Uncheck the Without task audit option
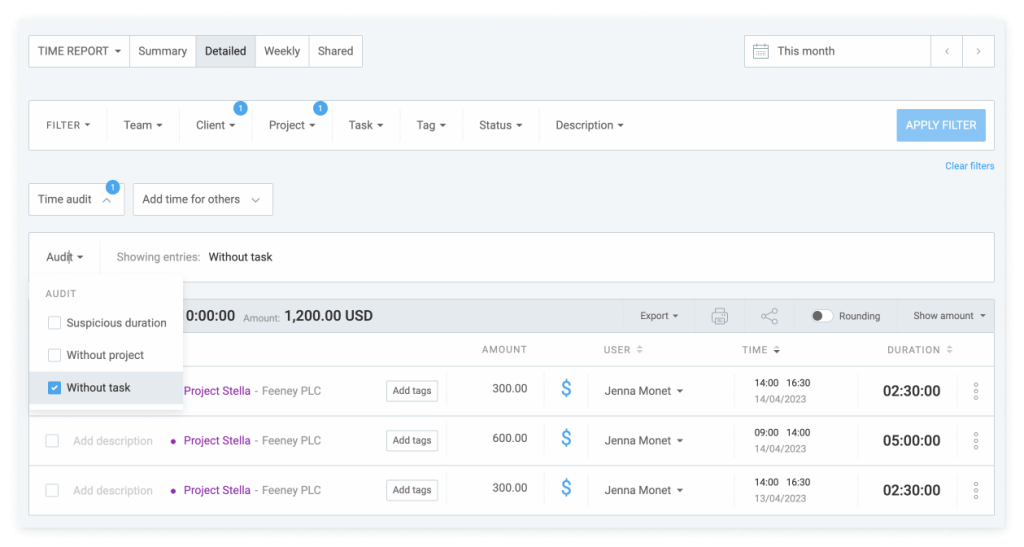 point(54,388)
